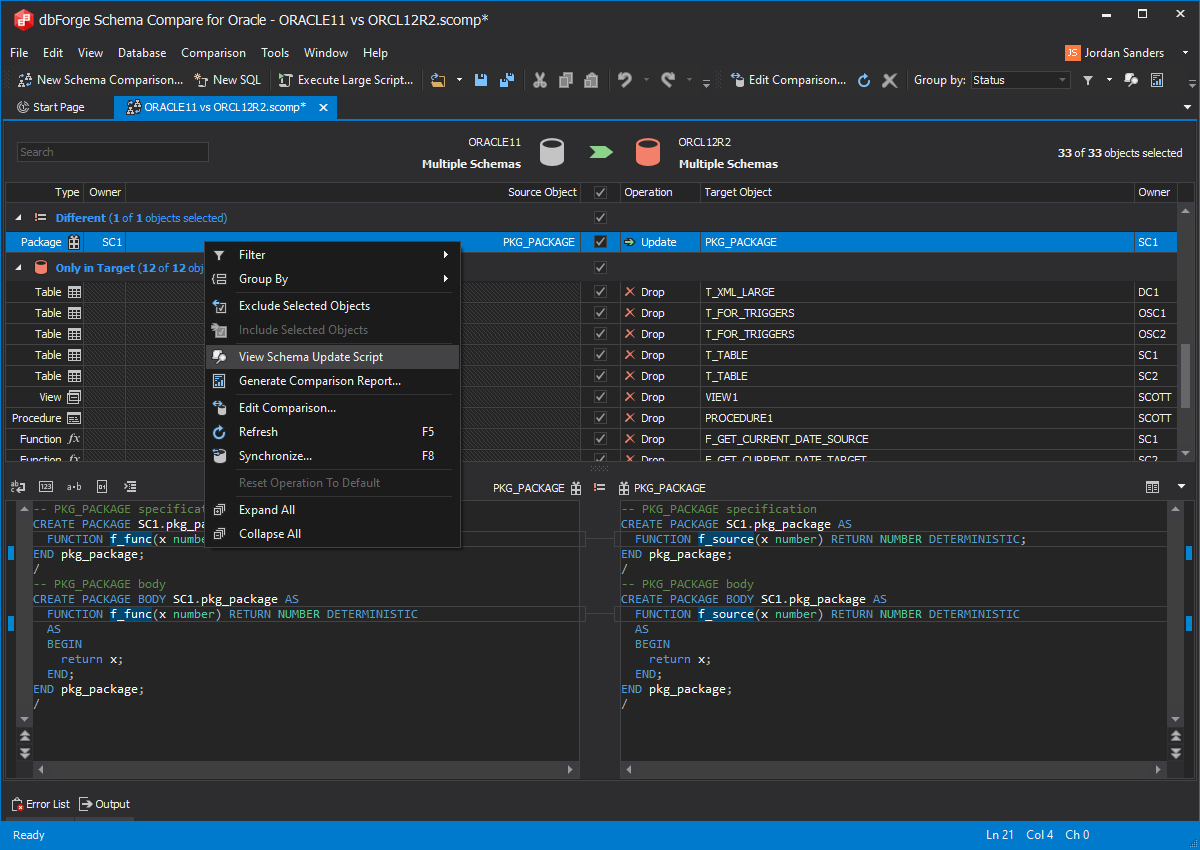
Task: Click the Cut scissors icon
Action: coord(540,80)
